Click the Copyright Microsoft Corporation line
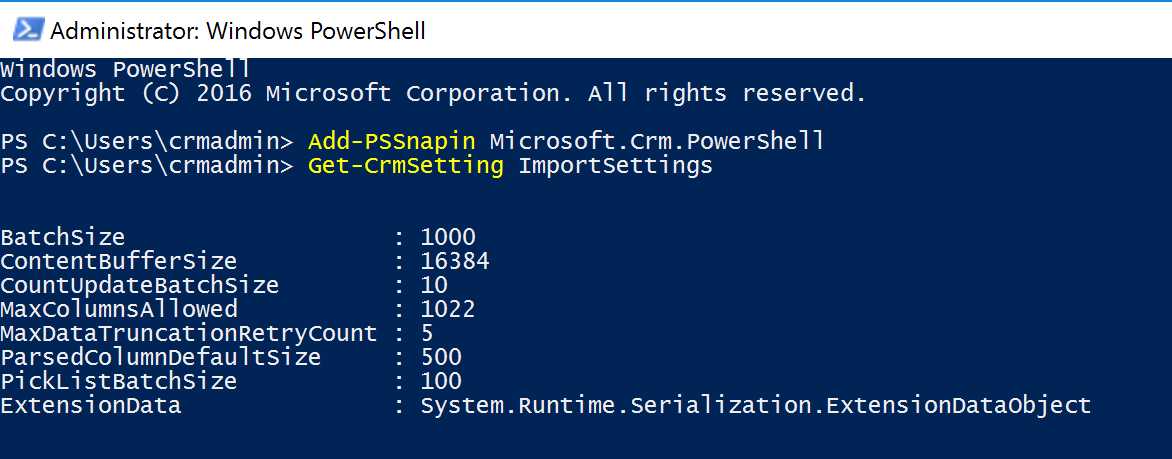The width and height of the screenshot is (1172, 459). (433, 93)
